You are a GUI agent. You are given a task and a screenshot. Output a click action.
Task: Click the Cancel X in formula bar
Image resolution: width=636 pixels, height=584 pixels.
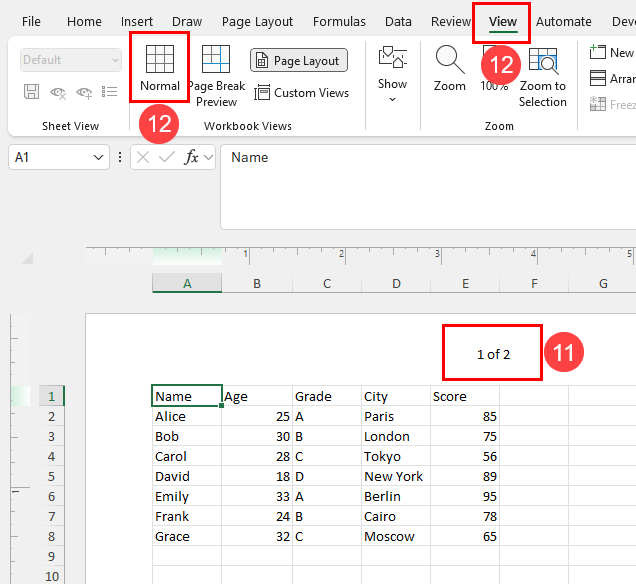(x=143, y=157)
